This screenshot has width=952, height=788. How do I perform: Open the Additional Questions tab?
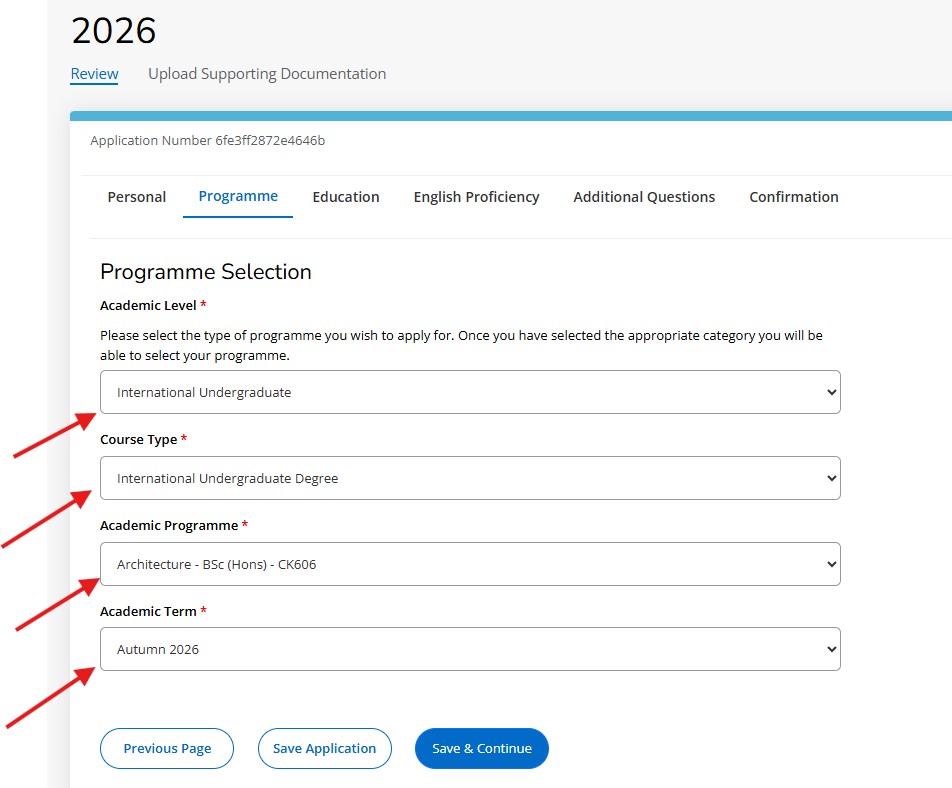644,197
